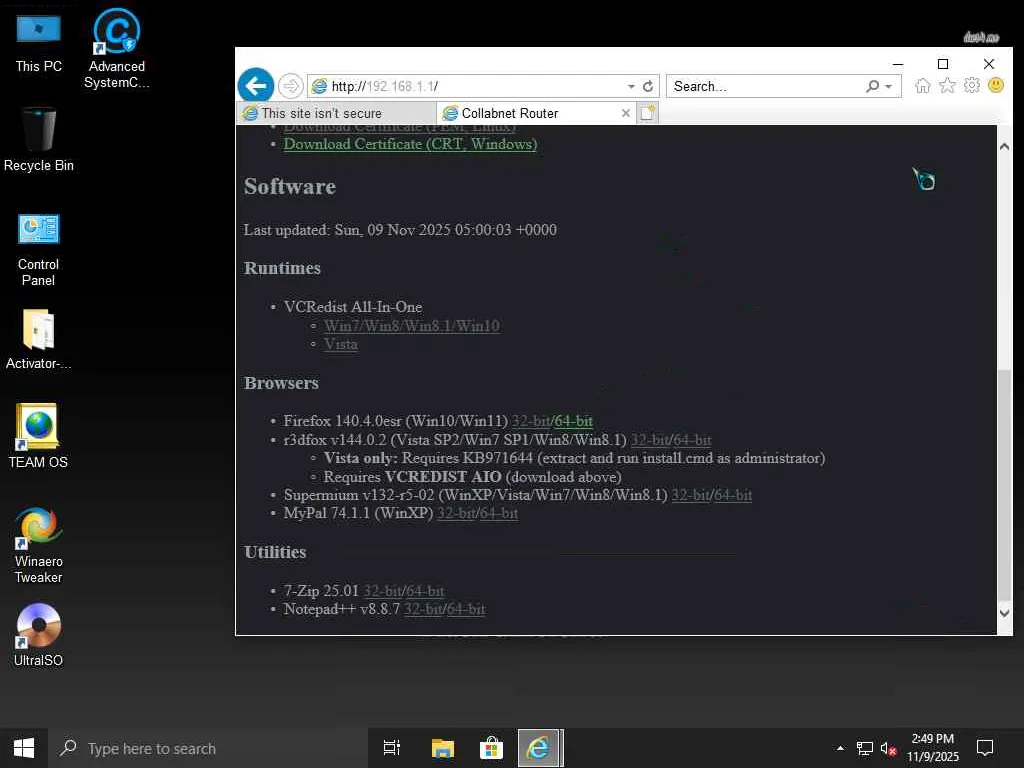Click the vertical scrollbar thumb
This screenshot has width=1024, height=768.
[1004, 485]
